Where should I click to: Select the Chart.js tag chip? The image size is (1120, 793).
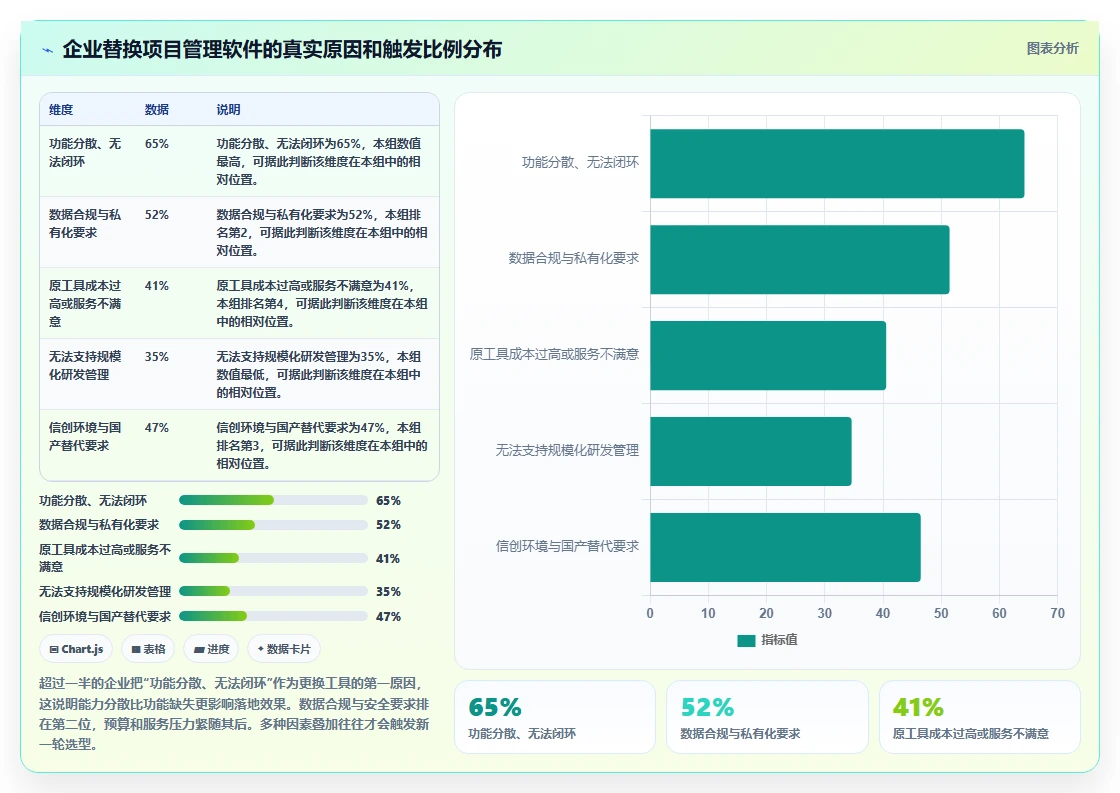coord(76,649)
